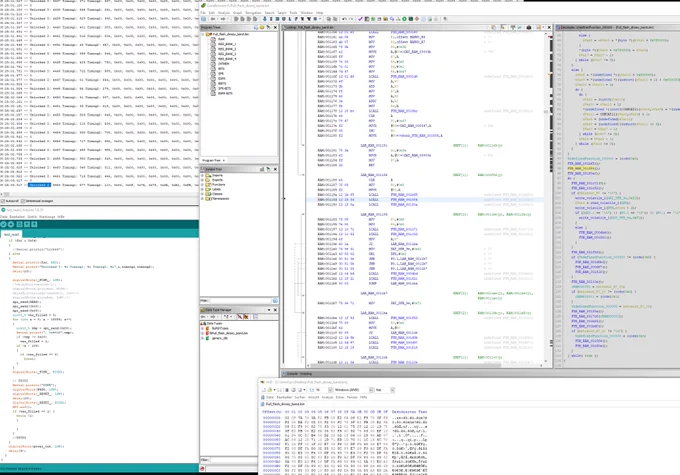Click the Listing panel horizontal scrollbar
This screenshot has width=680, height=475.
425,366
